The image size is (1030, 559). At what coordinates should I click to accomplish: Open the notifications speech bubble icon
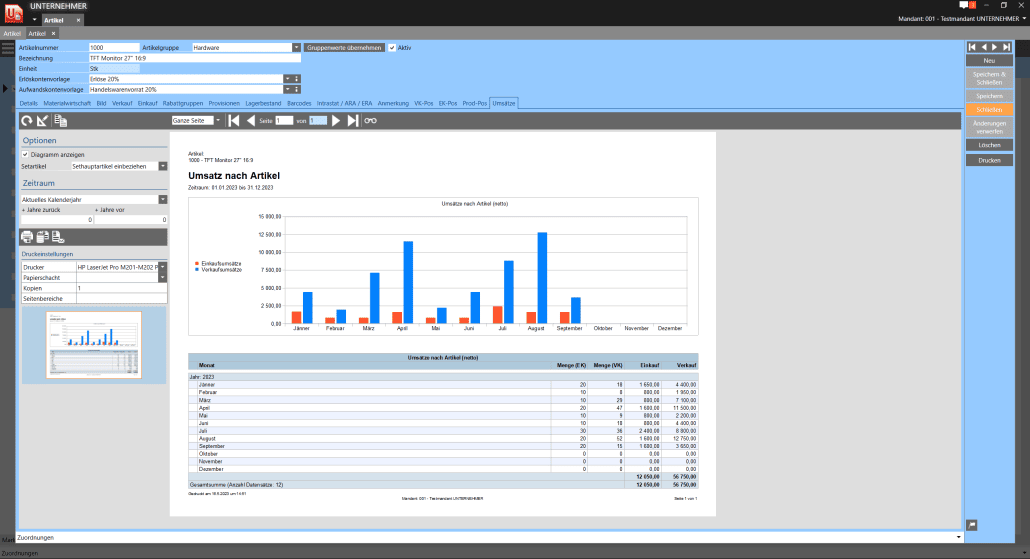[x=964, y=6]
